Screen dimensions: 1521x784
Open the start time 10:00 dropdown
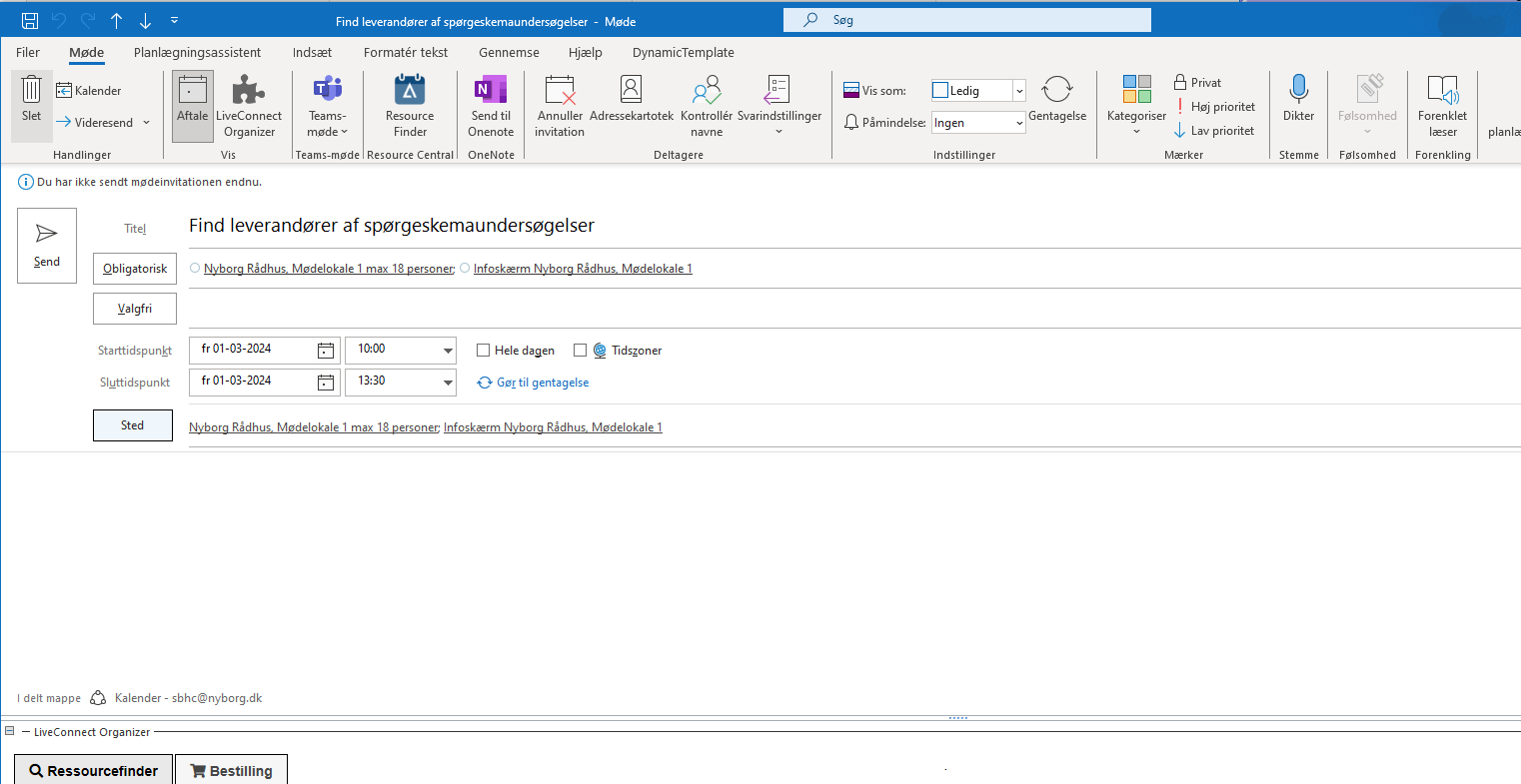point(448,350)
